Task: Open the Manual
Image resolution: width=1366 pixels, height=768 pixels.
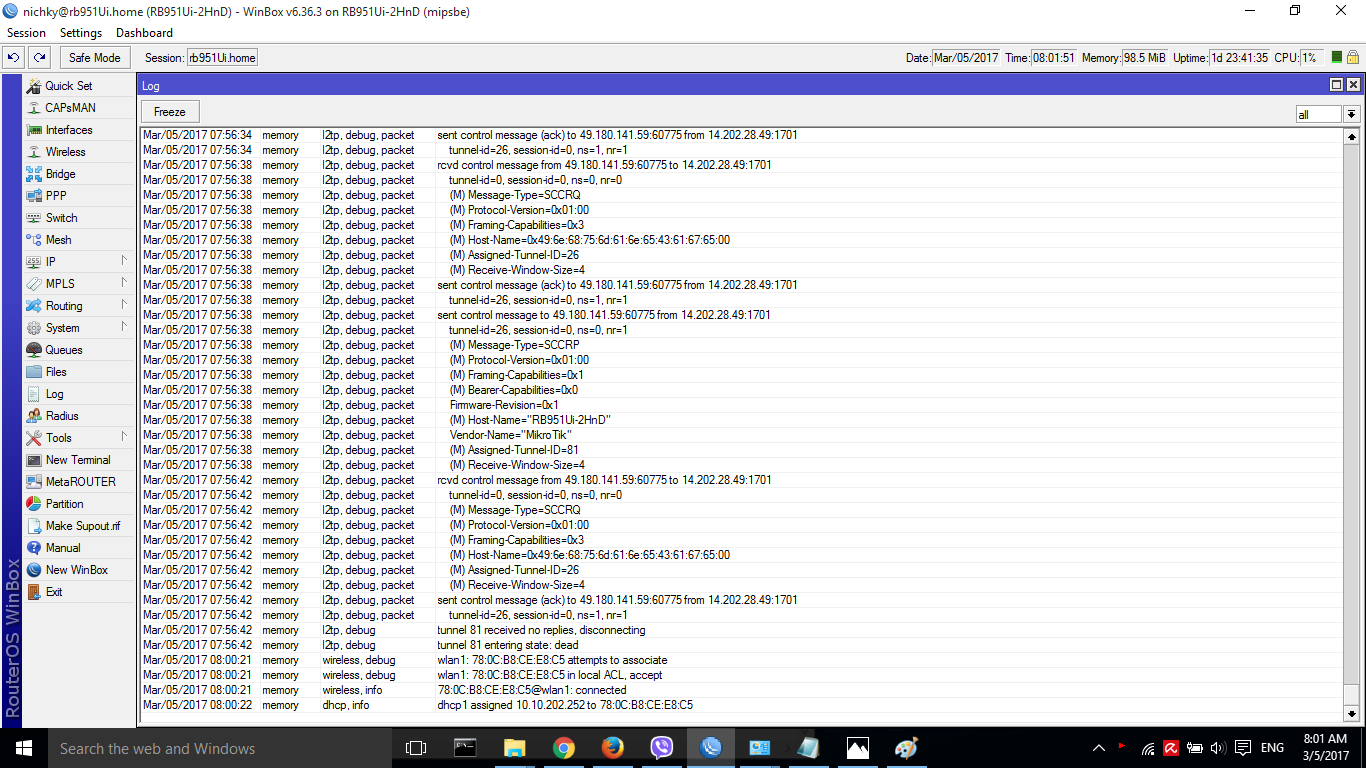Action: tap(63, 548)
